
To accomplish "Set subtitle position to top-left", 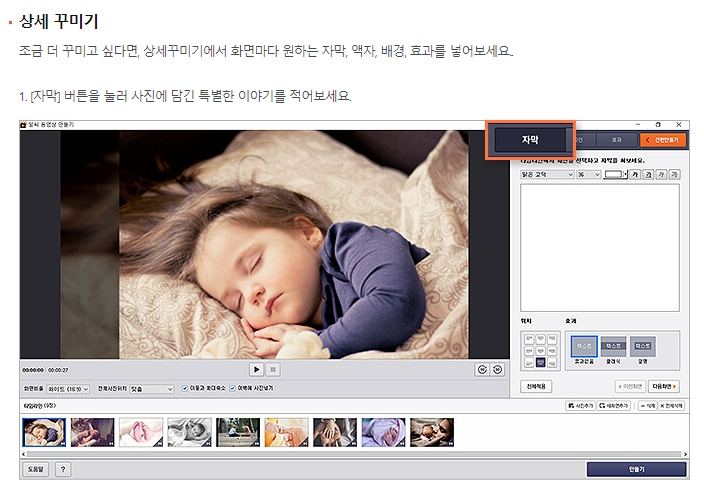I will [529, 339].
